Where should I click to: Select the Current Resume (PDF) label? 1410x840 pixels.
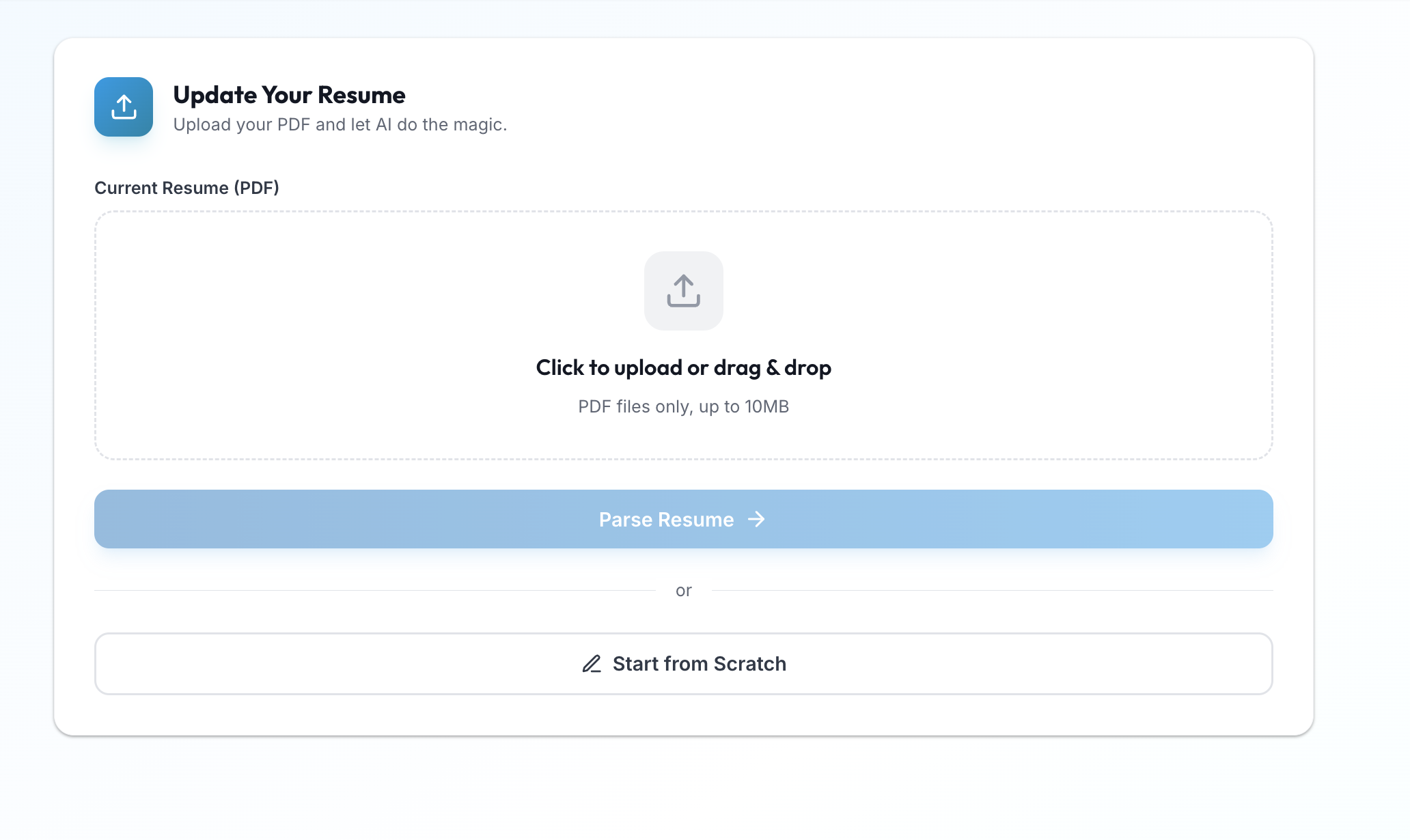[x=187, y=188]
